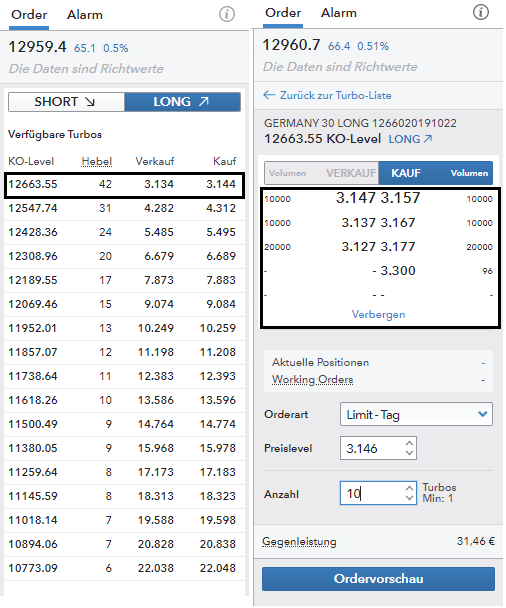Select turbo with KO-Level 12663.55
Screen dimensions: 506x608
[124, 185]
